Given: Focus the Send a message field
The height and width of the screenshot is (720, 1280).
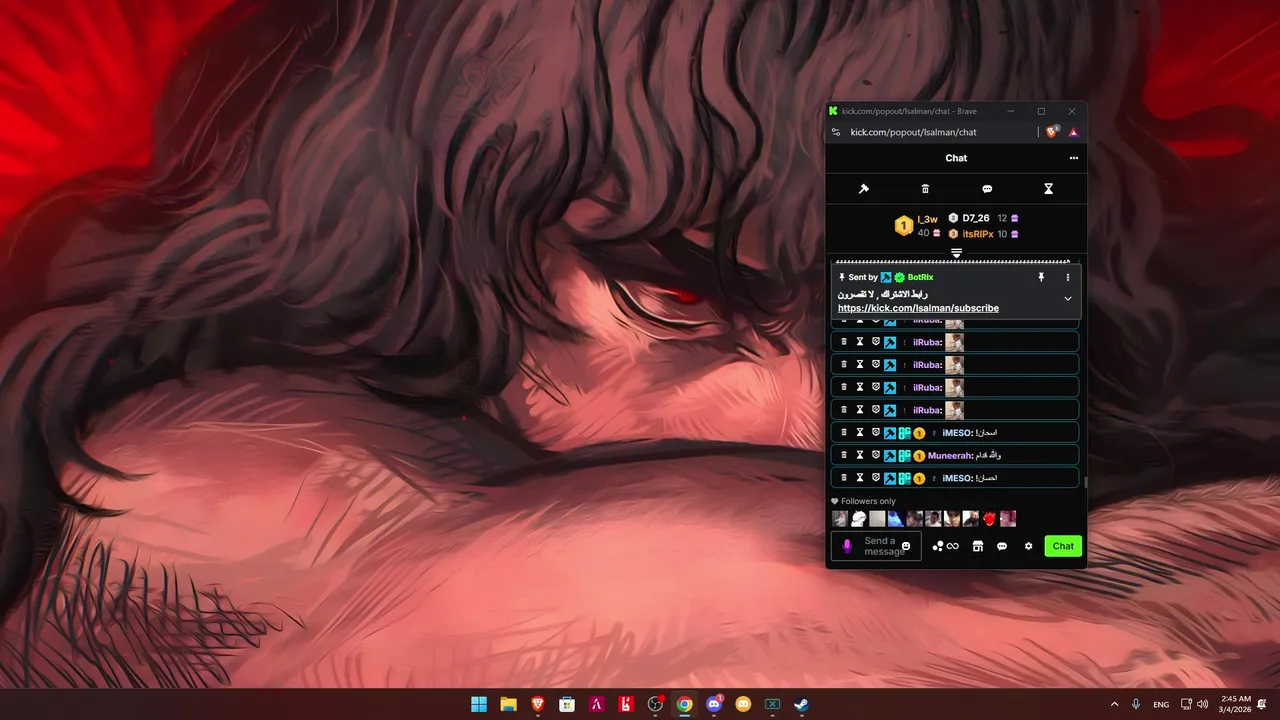Looking at the screenshot, I should [x=876, y=546].
